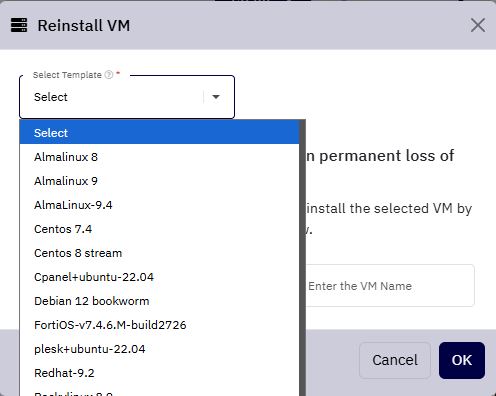This screenshot has width=496, height=396.
Task: Click the dropdown list scrollbar
Action: 302,258
